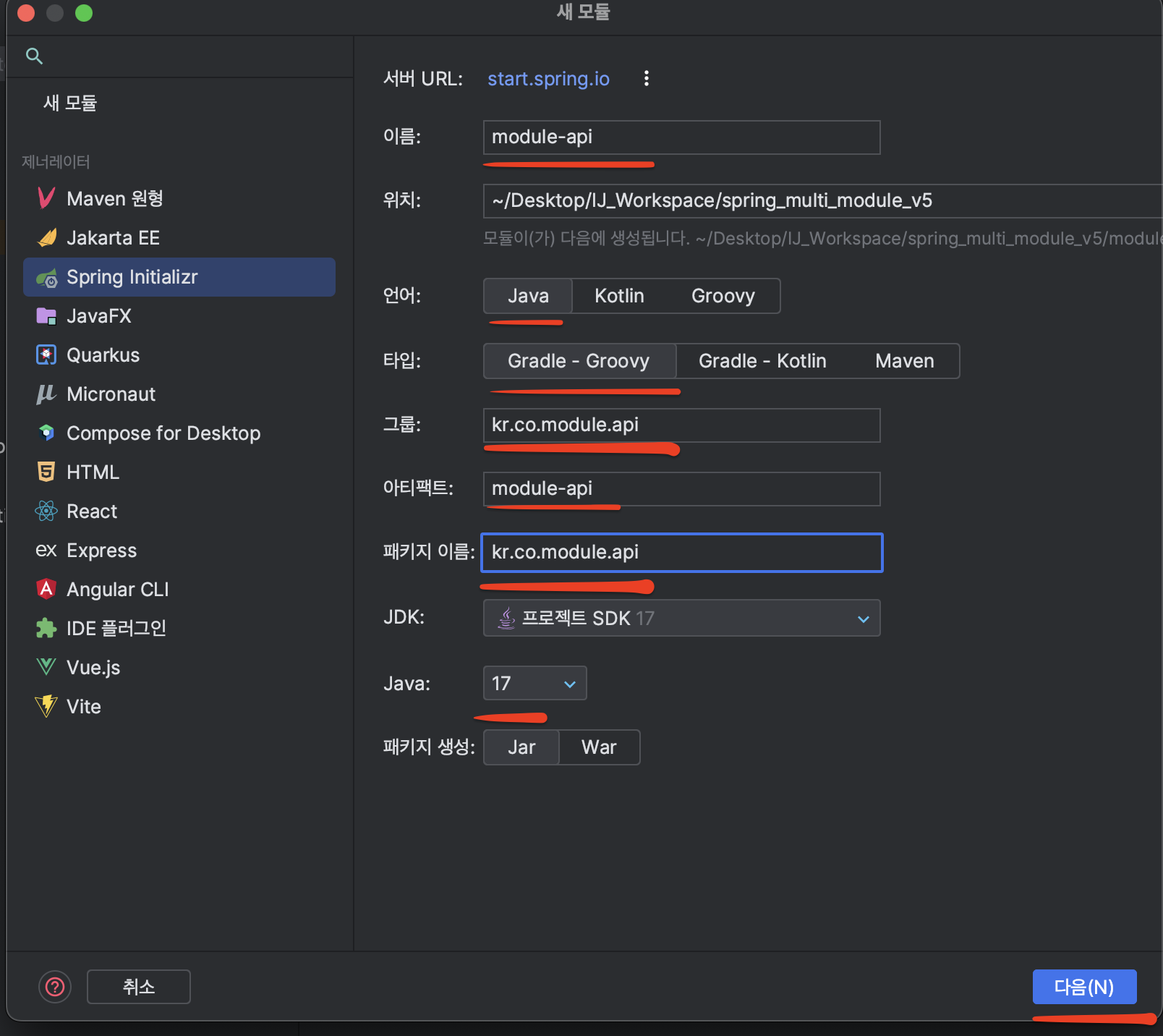
Task: Click the Java cup icon in JDK field
Action: (507, 618)
